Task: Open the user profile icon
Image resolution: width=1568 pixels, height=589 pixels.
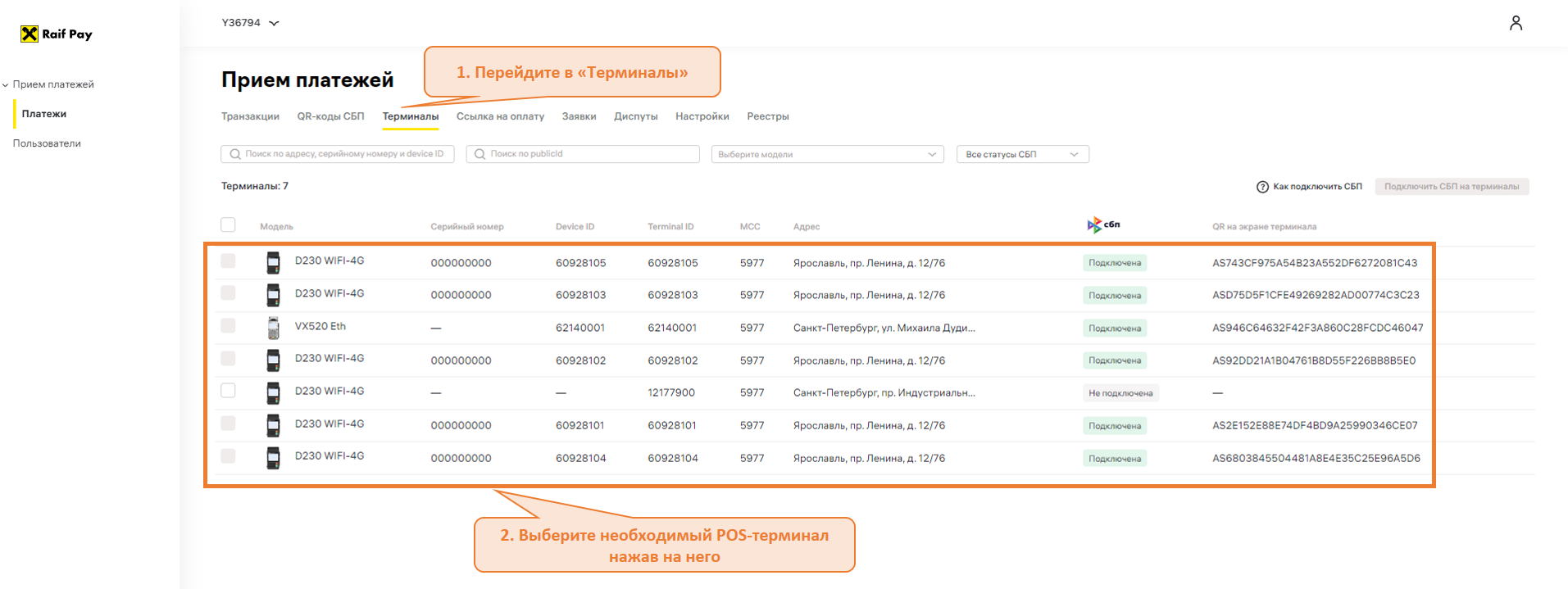Action: point(1516,23)
